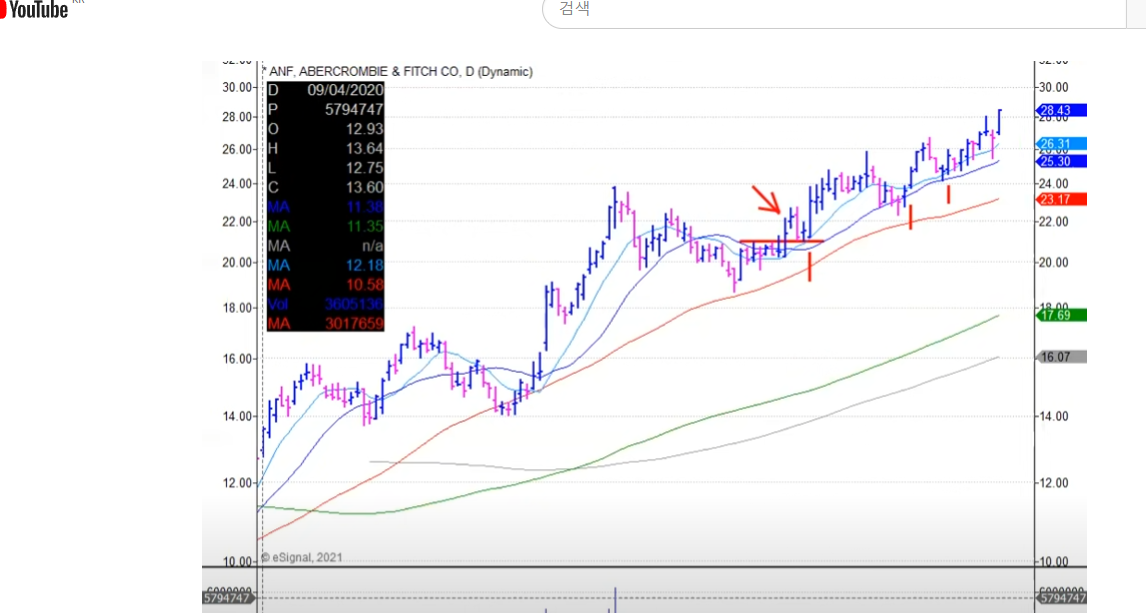
Task: Select the 23.17 red moving average label
Action: [x=1061, y=199]
